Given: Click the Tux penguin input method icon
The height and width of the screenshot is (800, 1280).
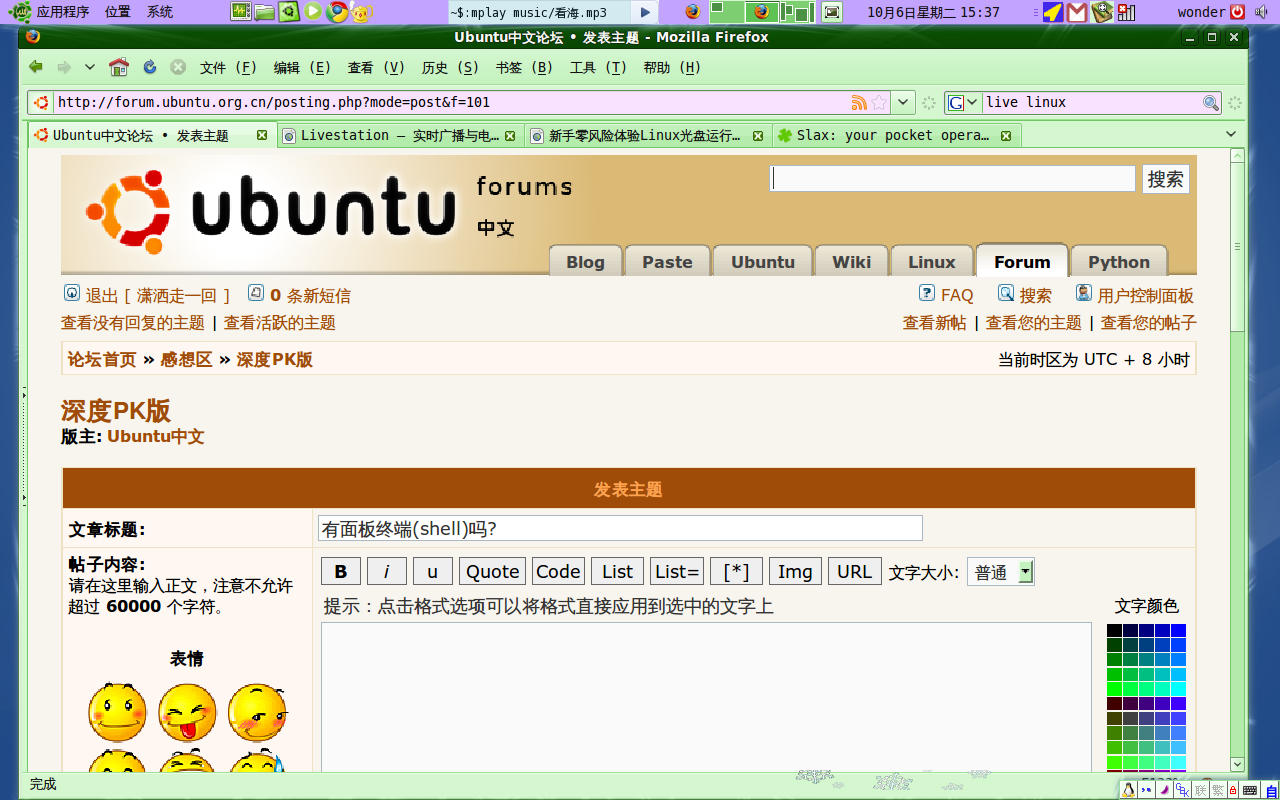Looking at the screenshot, I should 1129,790.
